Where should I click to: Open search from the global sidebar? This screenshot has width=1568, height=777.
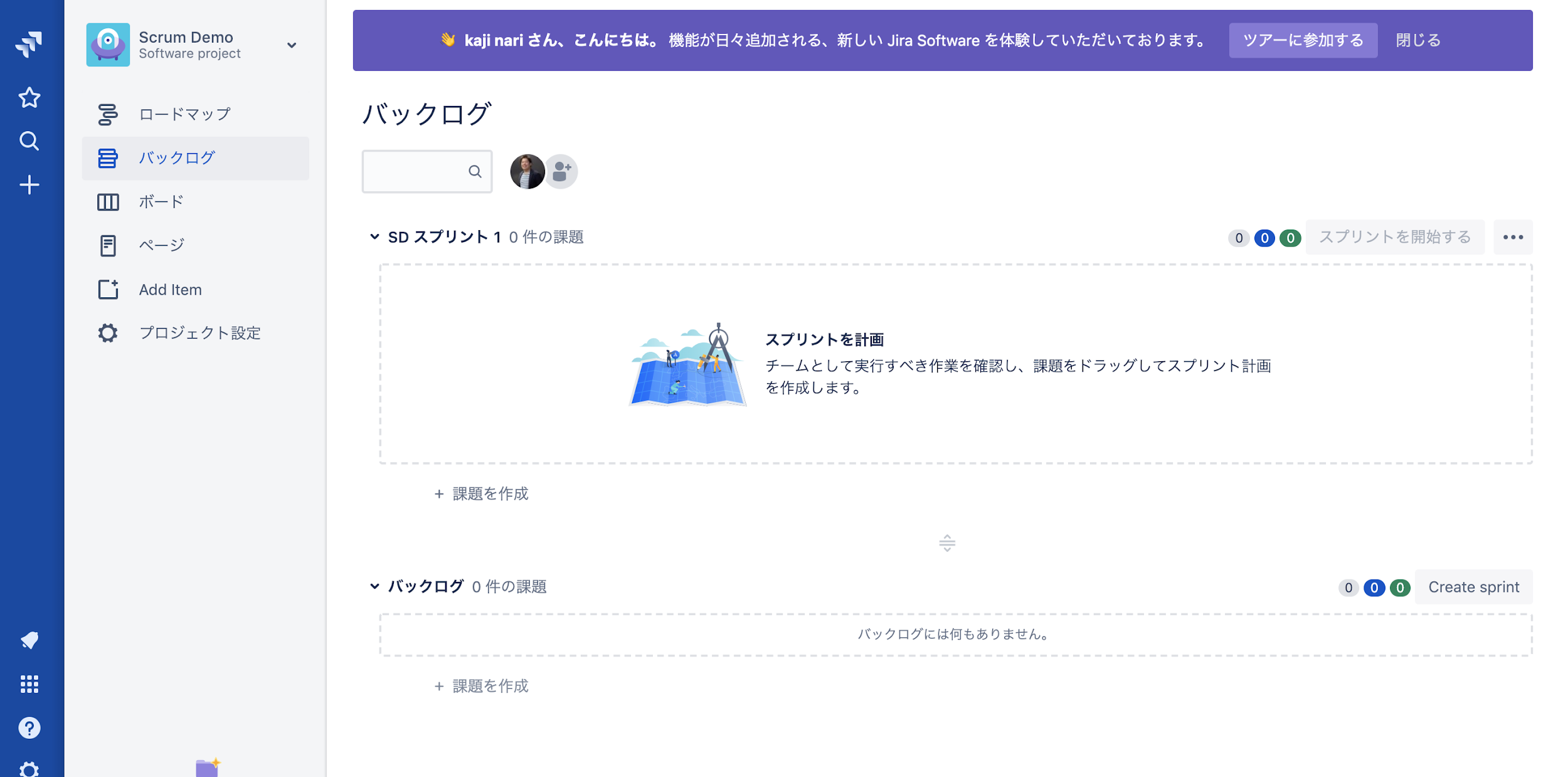click(x=29, y=141)
